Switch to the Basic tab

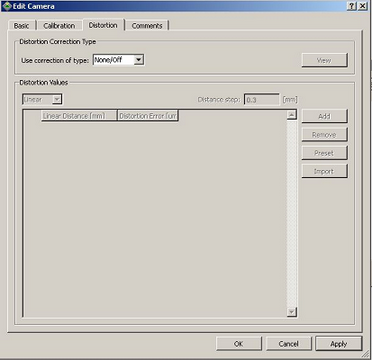(x=21, y=26)
